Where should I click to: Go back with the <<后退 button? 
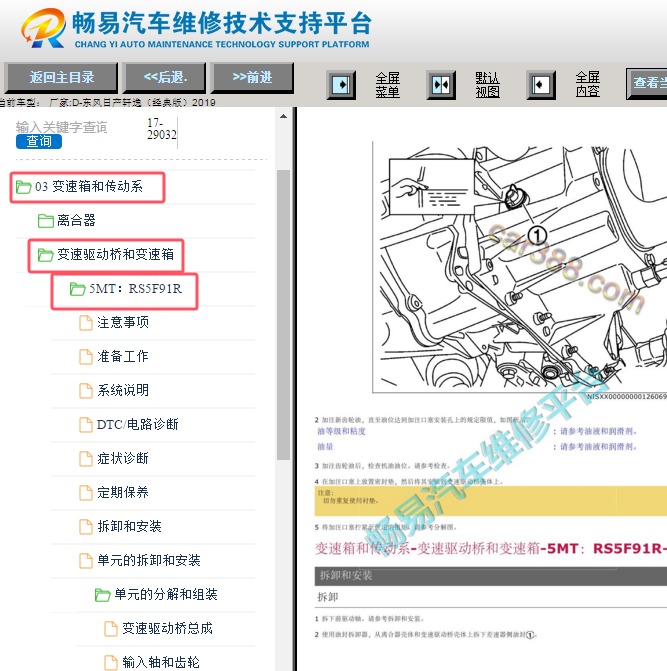click(x=165, y=77)
